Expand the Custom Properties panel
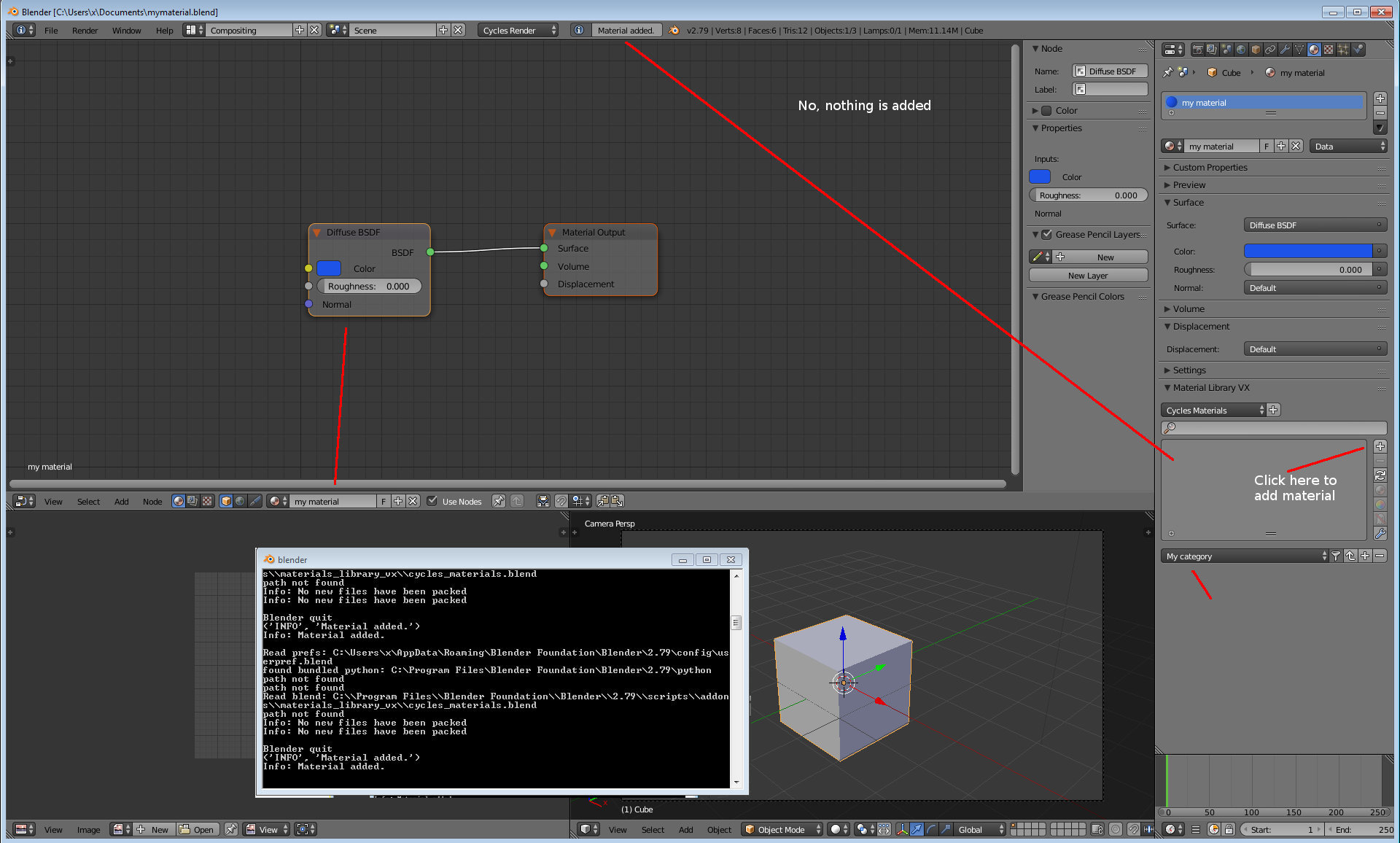 1210,167
